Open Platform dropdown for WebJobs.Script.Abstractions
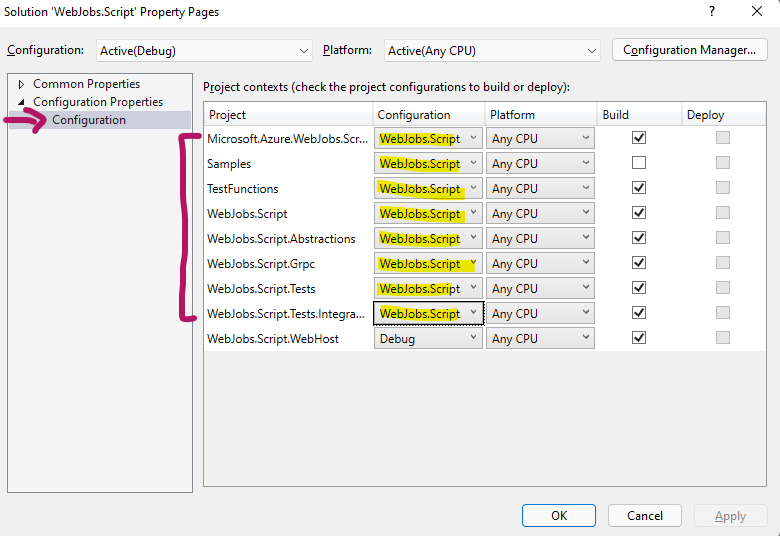The image size is (780, 536). tap(540, 238)
